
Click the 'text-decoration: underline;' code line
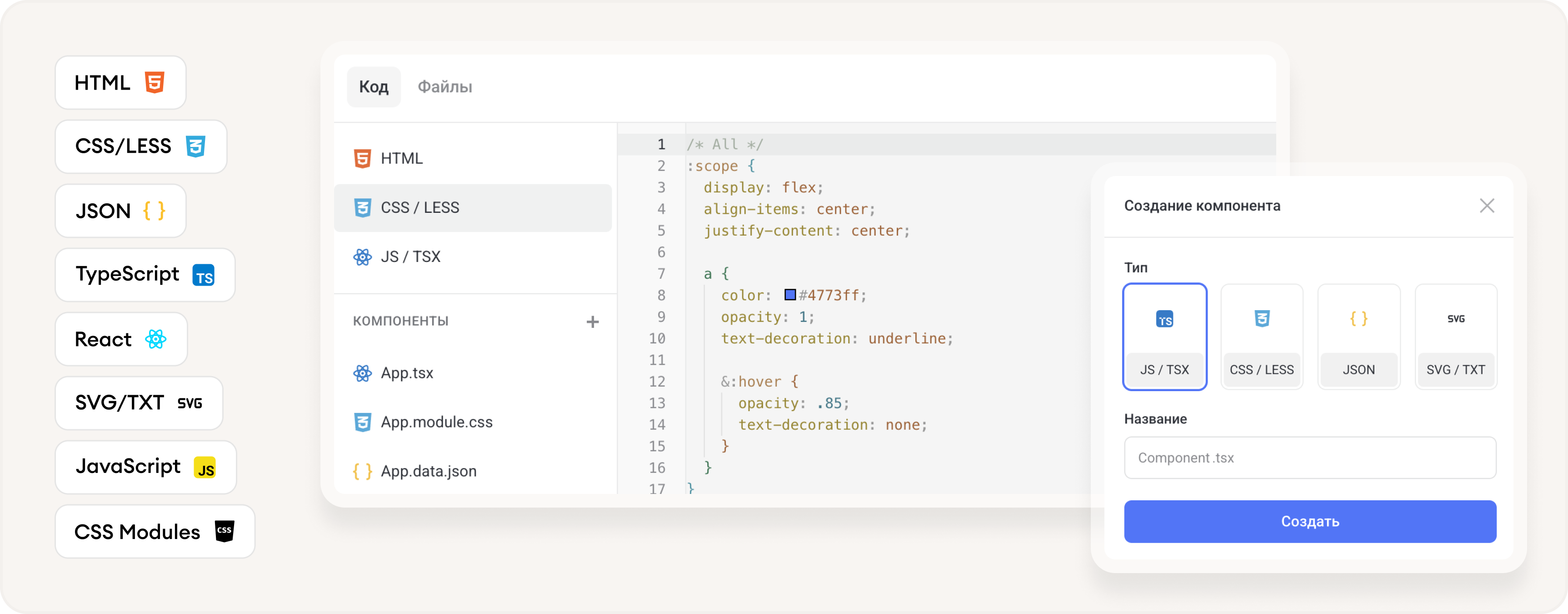click(837, 339)
